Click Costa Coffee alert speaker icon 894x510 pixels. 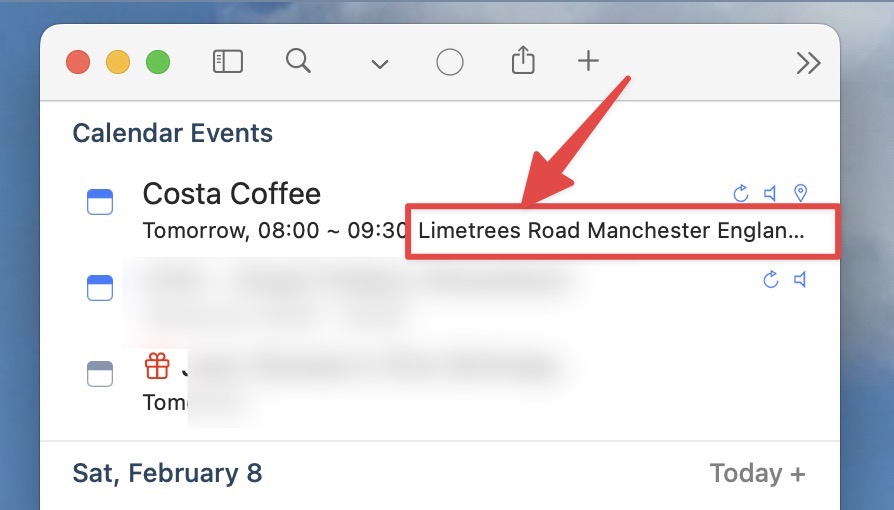pos(770,193)
